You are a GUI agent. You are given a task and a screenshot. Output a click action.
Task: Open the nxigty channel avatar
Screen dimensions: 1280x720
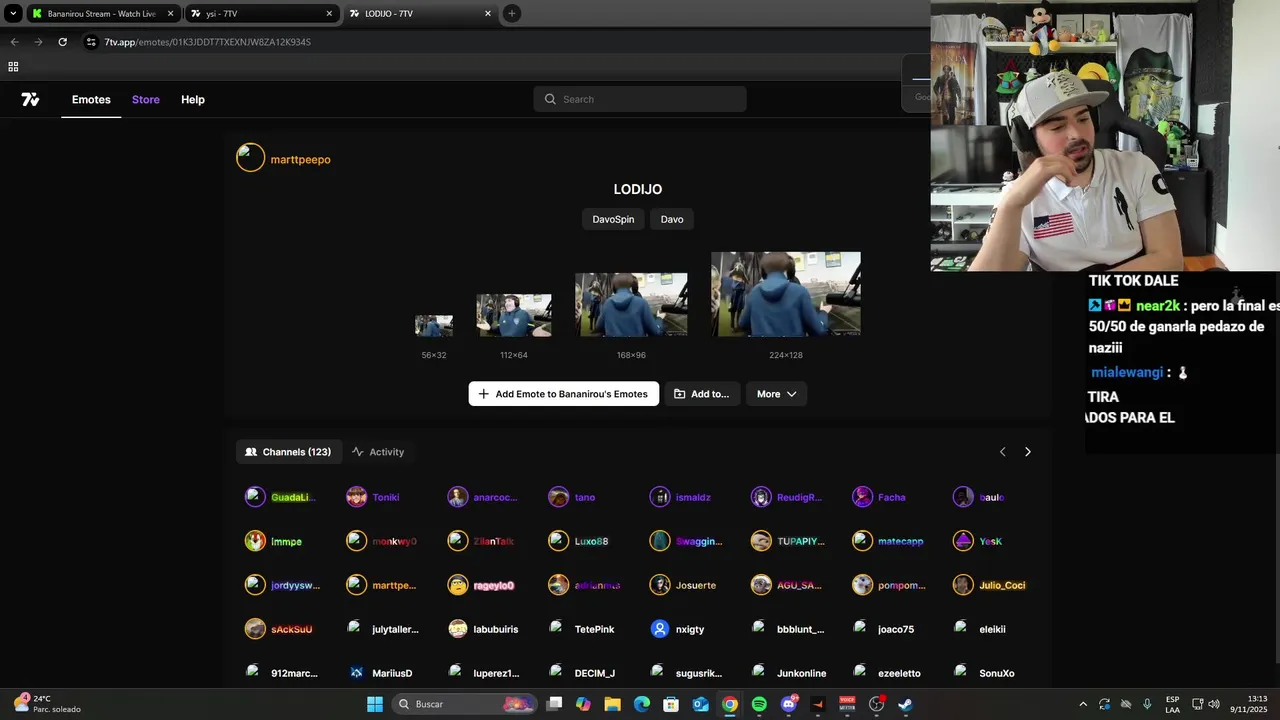660,629
